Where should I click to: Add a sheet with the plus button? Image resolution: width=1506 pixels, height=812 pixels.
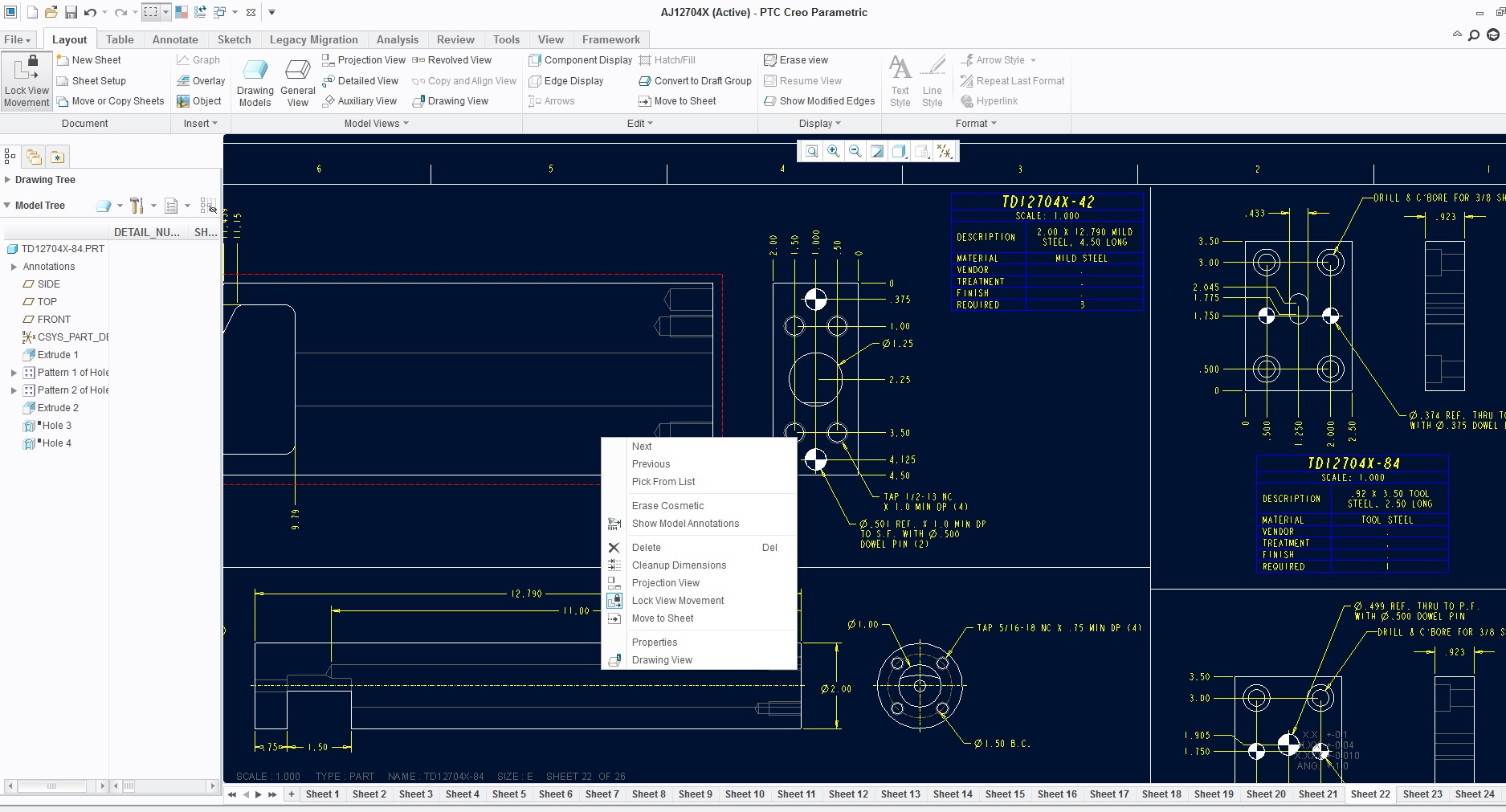click(292, 794)
